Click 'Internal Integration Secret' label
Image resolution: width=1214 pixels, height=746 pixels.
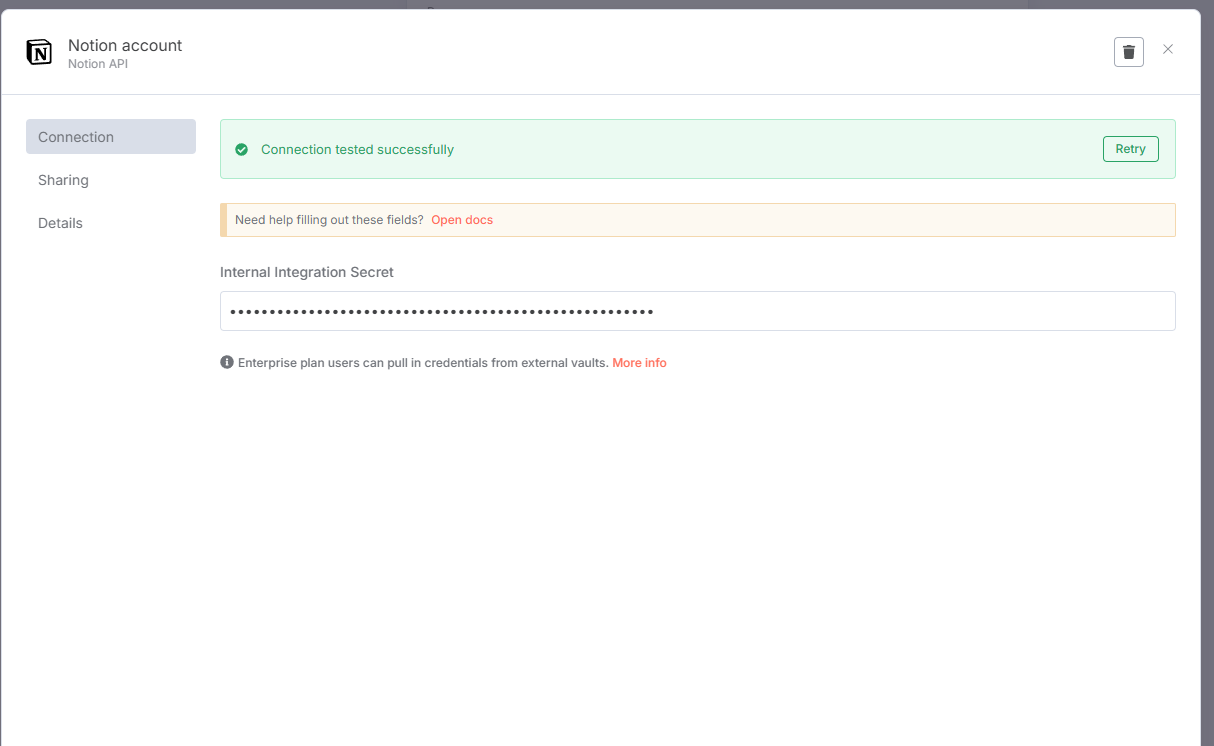pyautogui.click(x=307, y=272)
